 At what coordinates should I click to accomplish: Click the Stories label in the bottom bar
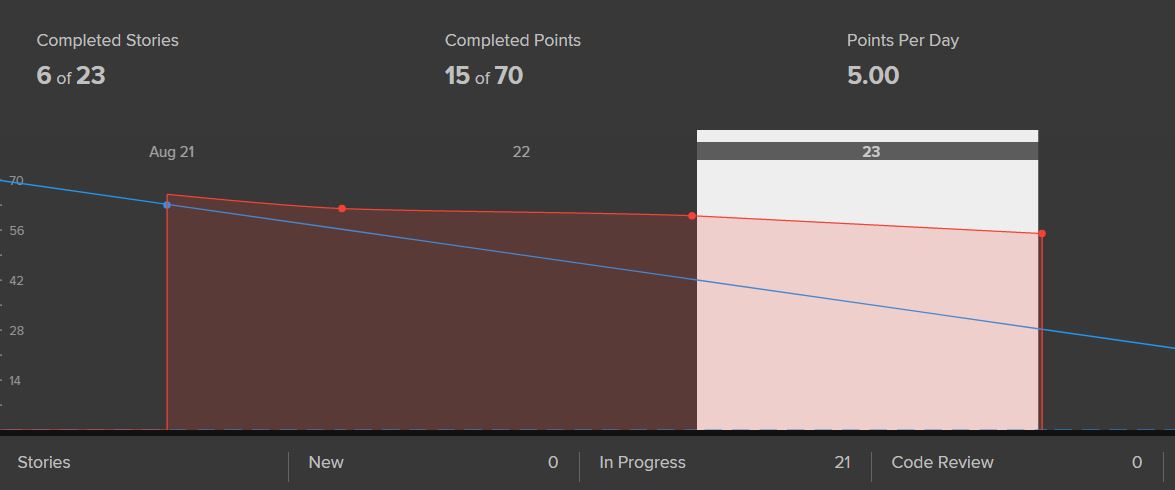[44, 463]
